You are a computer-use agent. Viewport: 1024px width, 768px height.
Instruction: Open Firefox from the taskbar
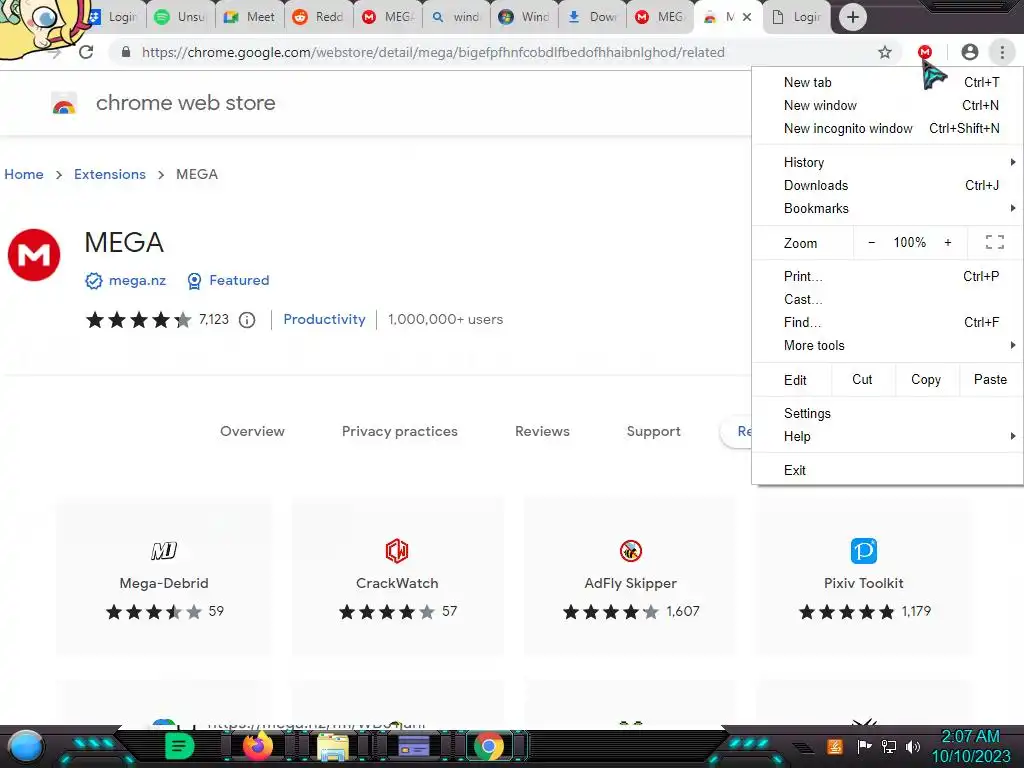(257, 746)
